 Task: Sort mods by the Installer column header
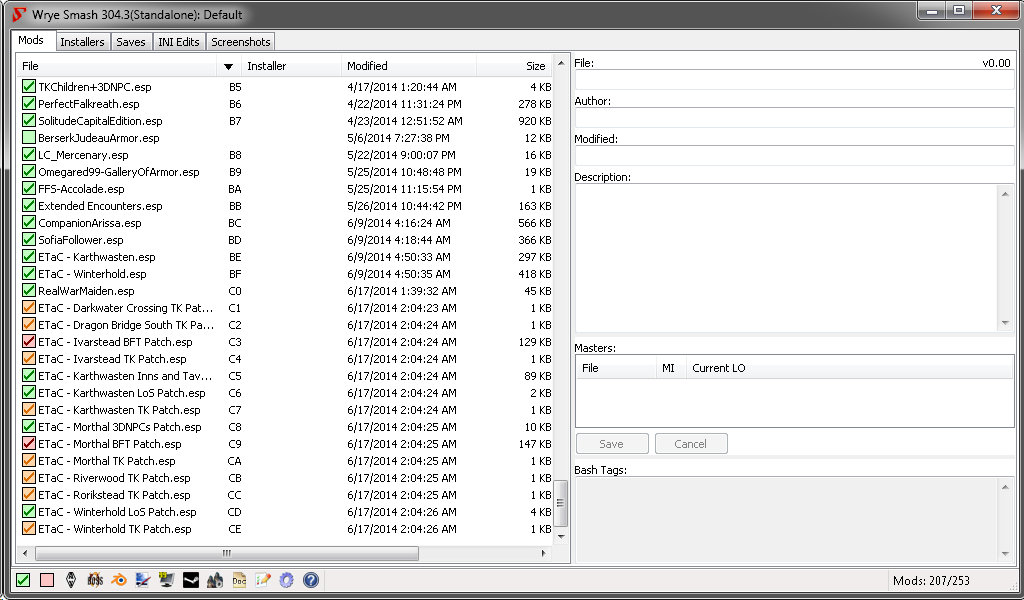click(291, 66)
